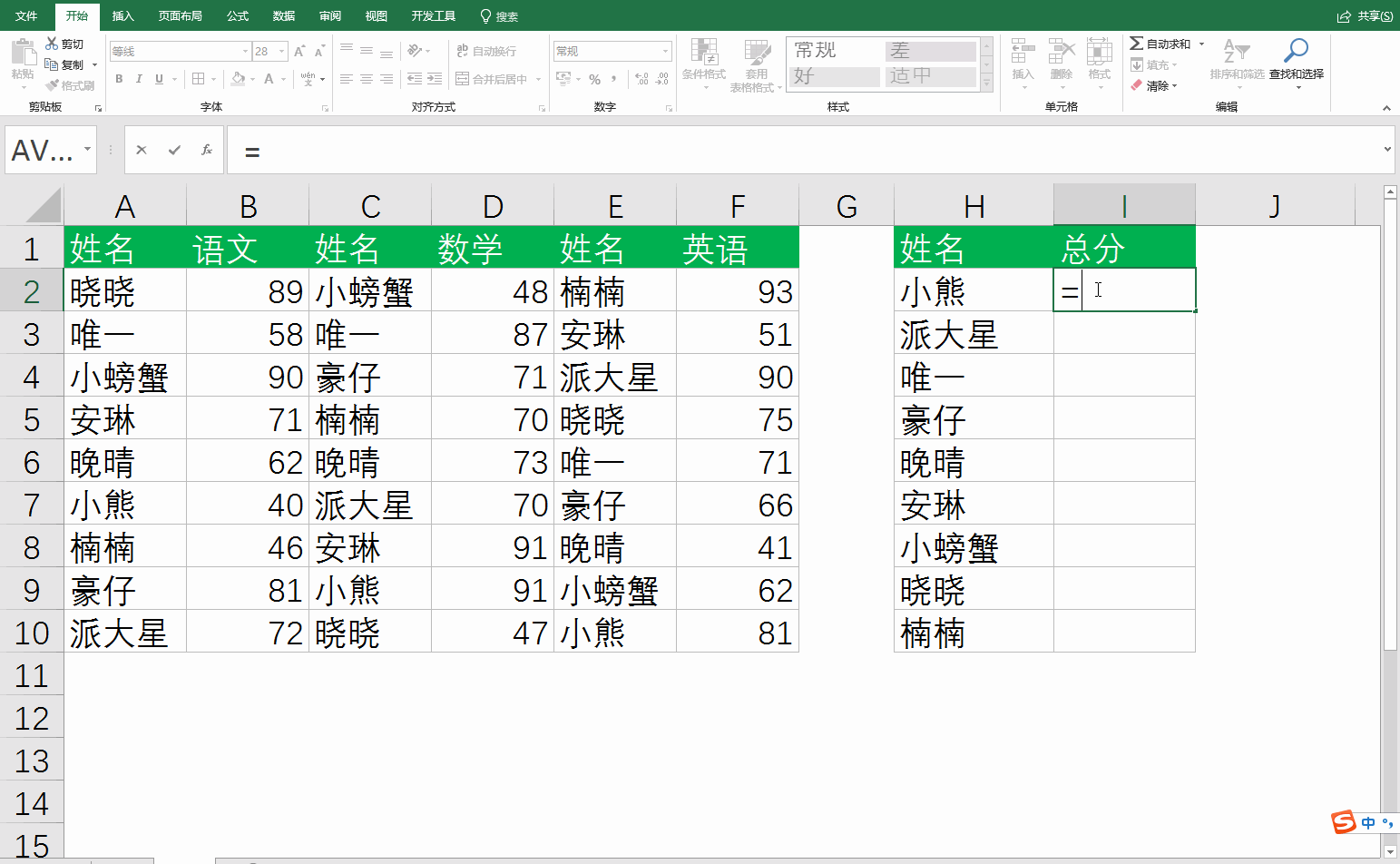
Task: Open the File (文件) menu
Action: pyautogui.click(x=26, y=15)
